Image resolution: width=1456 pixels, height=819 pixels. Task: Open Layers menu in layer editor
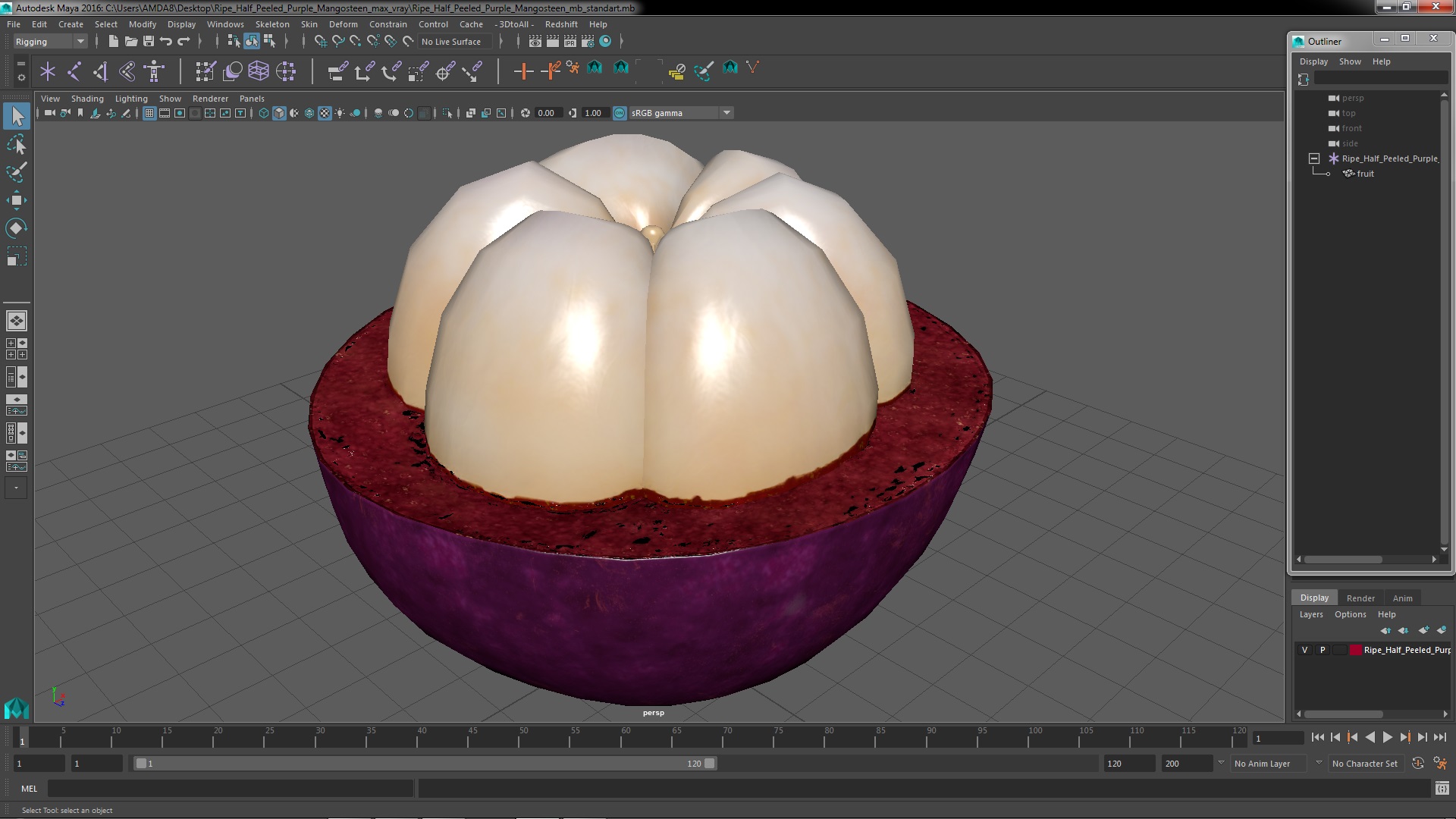click(1310, 614)
